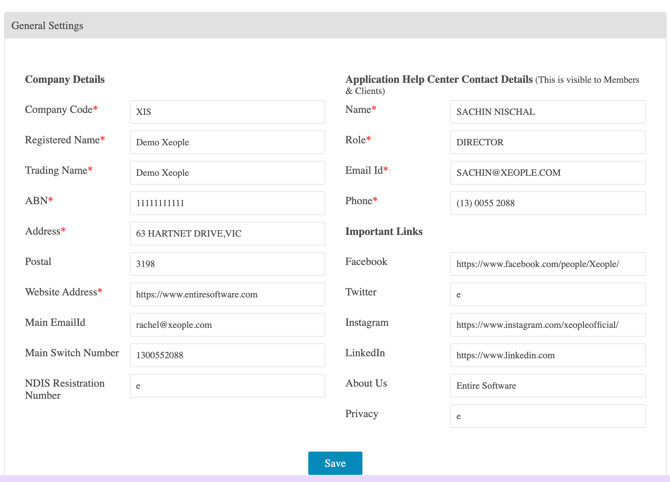The height and width of the screenshot is (482, 670).
Task: Click the Email Id input field
Action: click(x=547, y=173)
